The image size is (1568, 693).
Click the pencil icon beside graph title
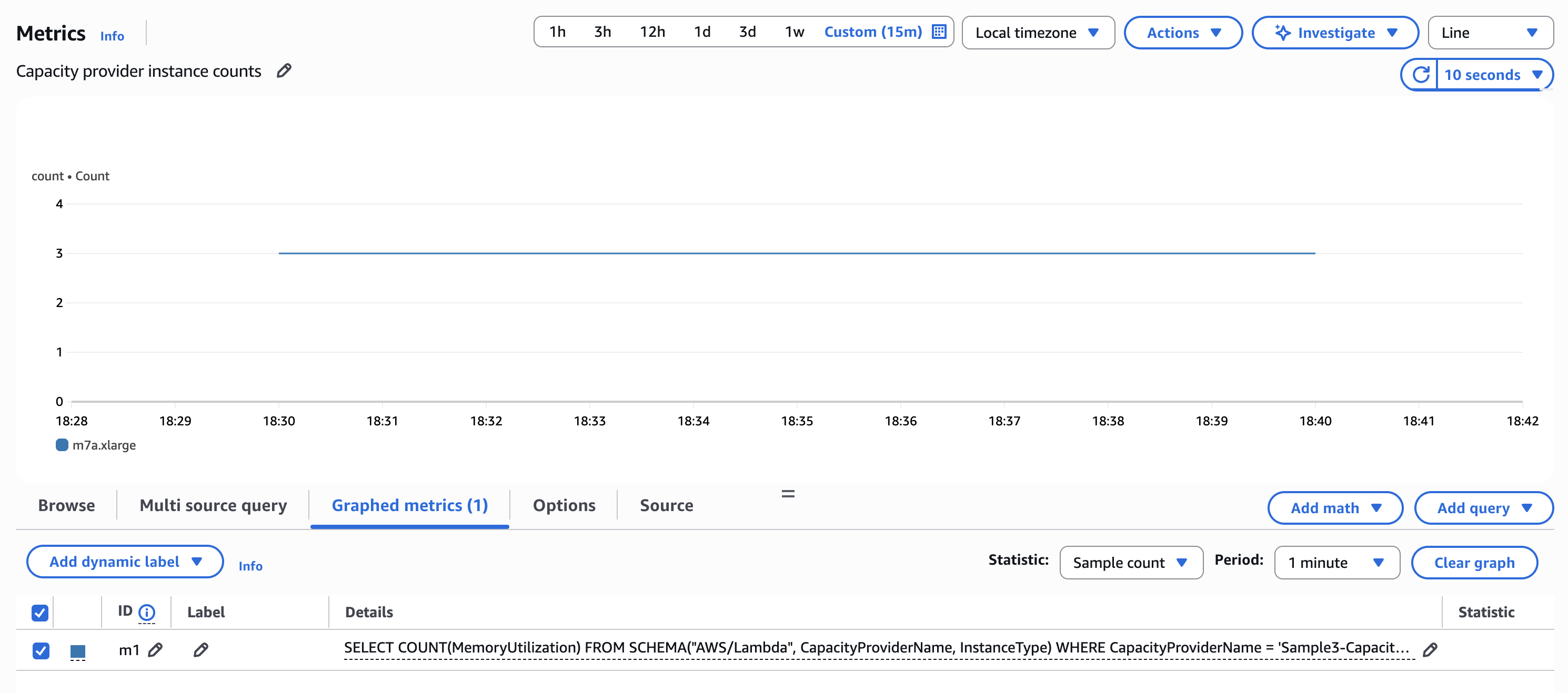pyautogui.click(x=284, y=71)
